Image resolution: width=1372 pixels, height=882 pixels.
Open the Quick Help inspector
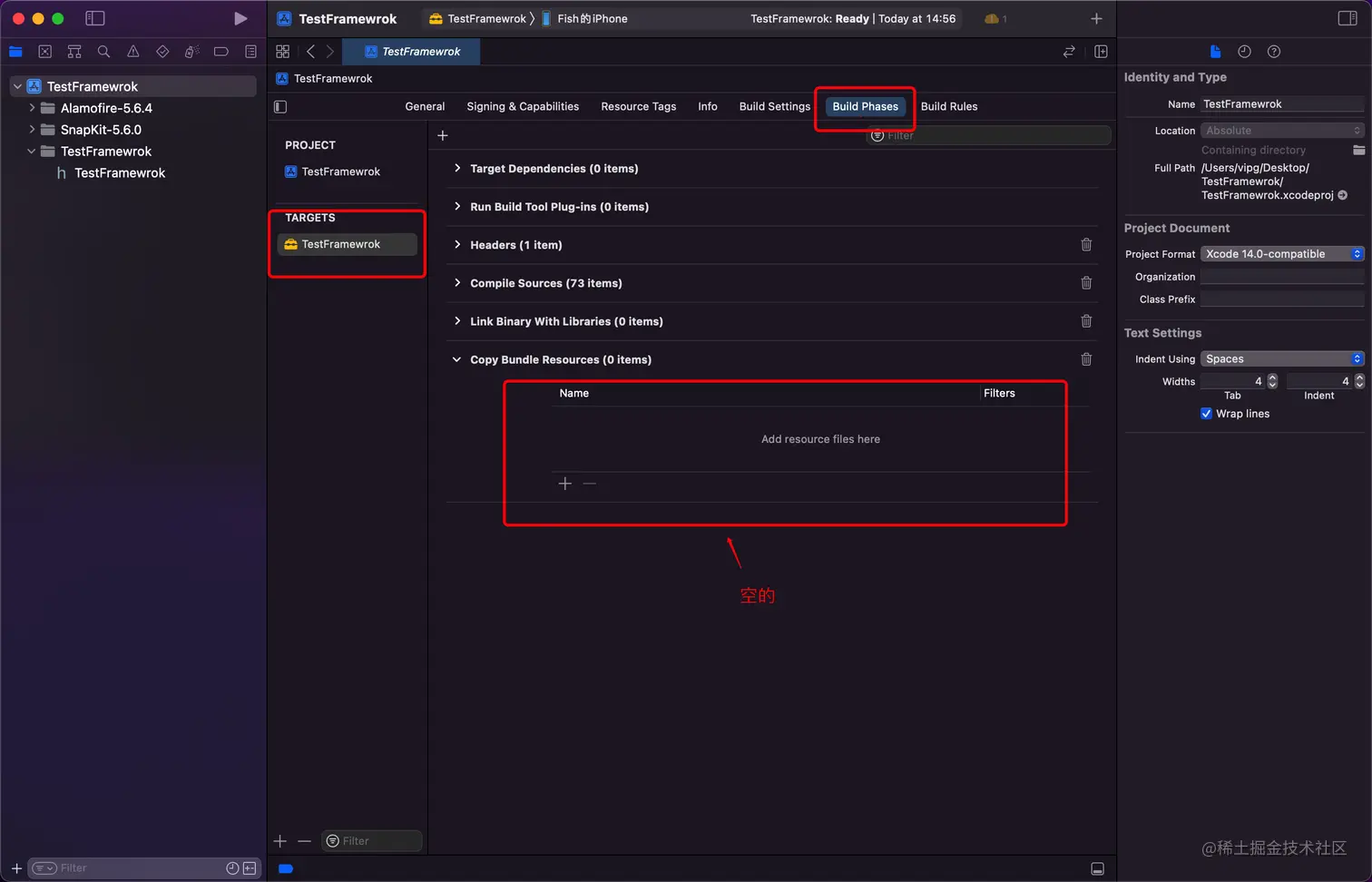tap(1274, 52)
